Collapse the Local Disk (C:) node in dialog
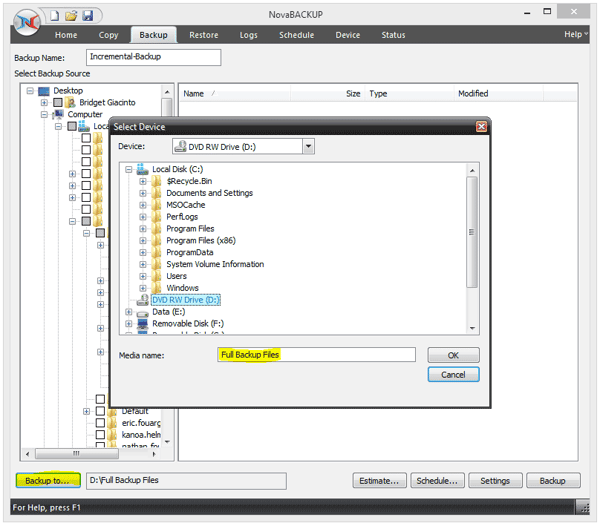600x526 pixels. pyautogui.click(x=129, y=169)
